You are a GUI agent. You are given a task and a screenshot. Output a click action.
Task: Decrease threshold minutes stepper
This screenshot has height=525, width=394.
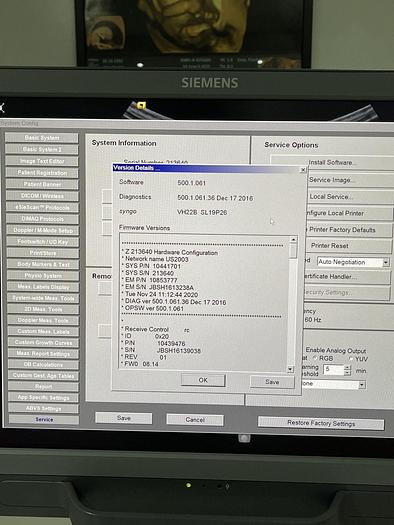point(347,372)
